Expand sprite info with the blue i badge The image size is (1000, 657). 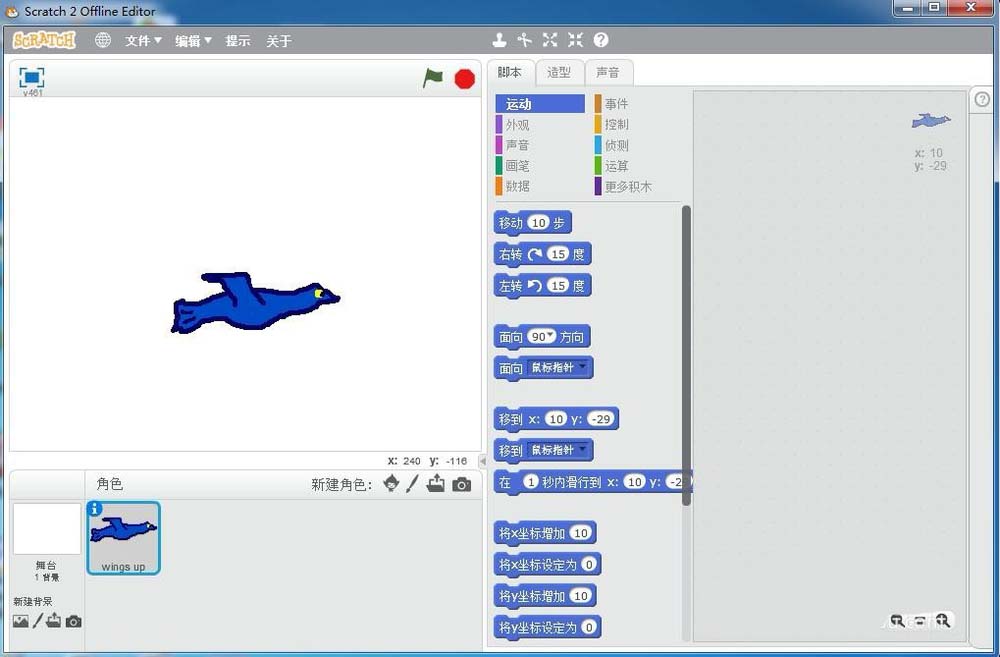pyautogui.click(x=97, y=510)
